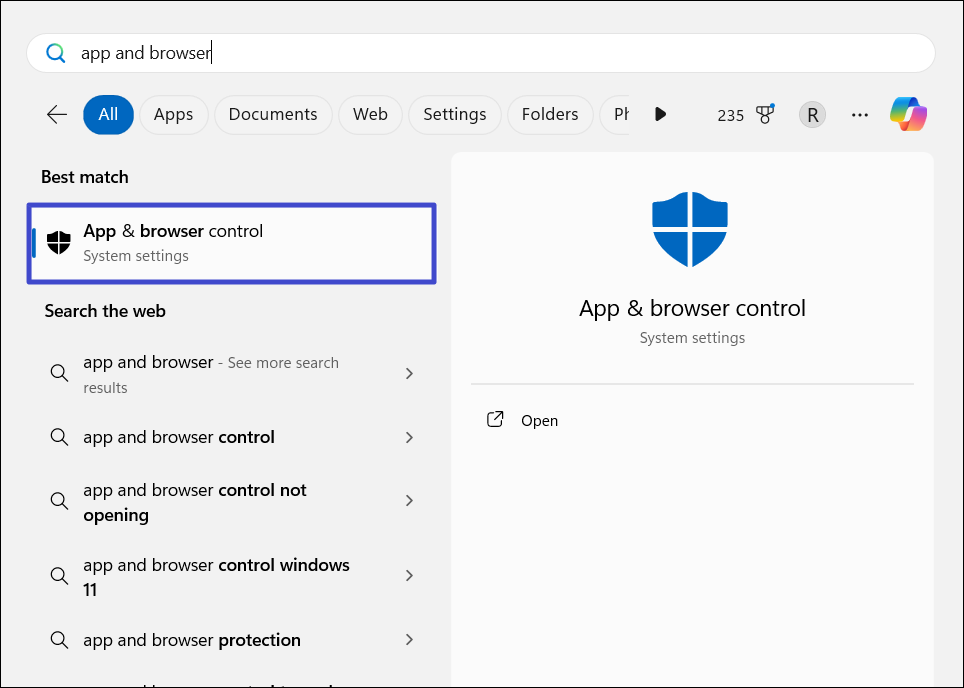Switch to the Web filter tab
964x688 pixels.
tap(370, 114)
